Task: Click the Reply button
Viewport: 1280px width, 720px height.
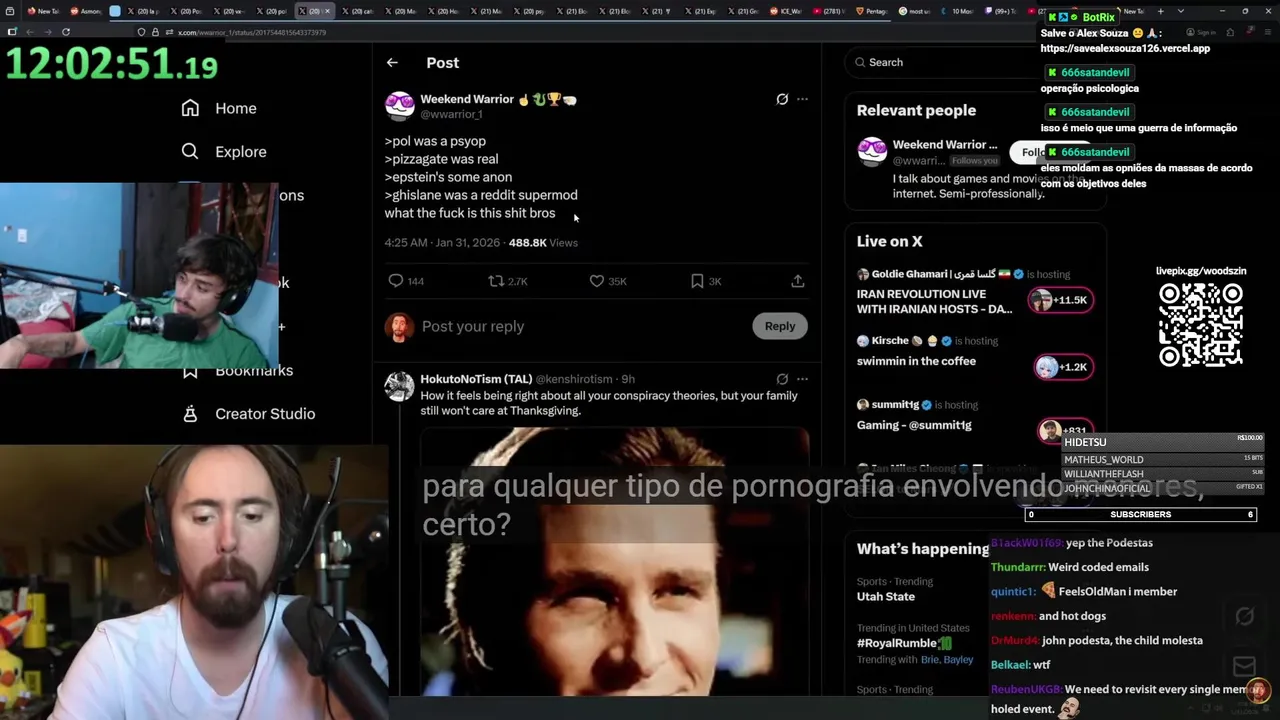Action: pos(780,326)
